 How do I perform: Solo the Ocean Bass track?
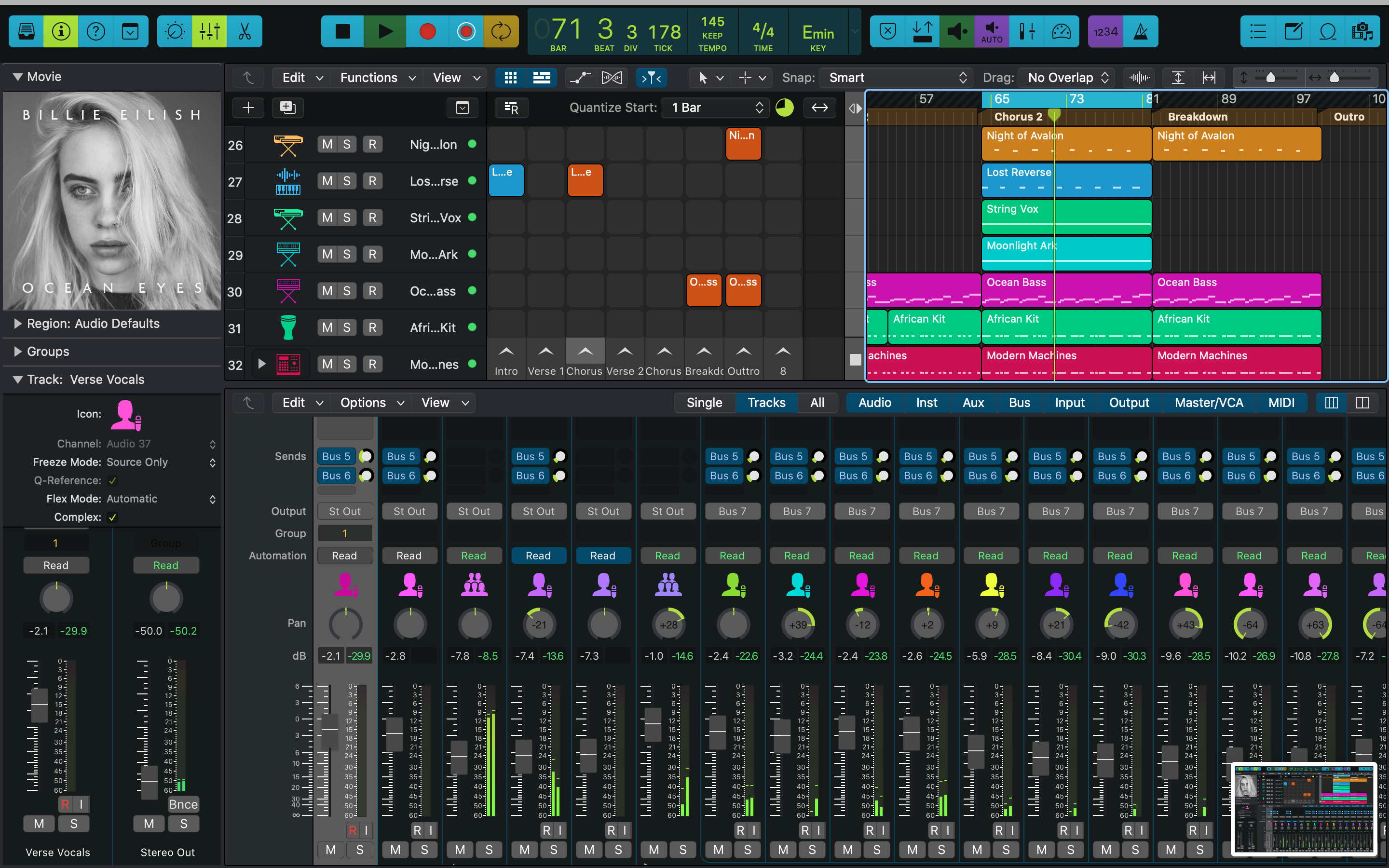pyautogui.click(x=347, y=291)
